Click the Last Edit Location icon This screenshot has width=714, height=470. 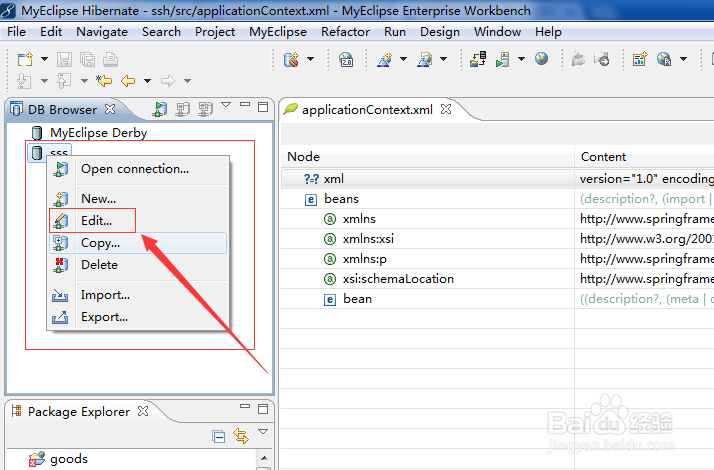[104, 81]
